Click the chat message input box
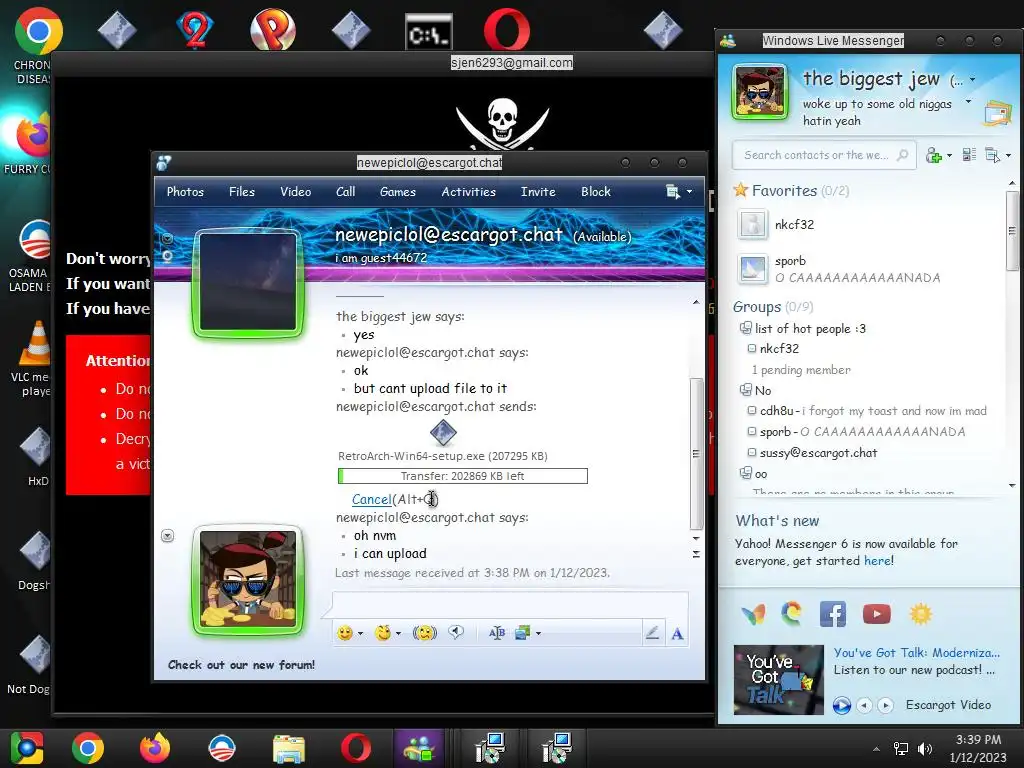The height and width of the screenshot is (768, 1024). pyautogui.click(x=510, y=604)
